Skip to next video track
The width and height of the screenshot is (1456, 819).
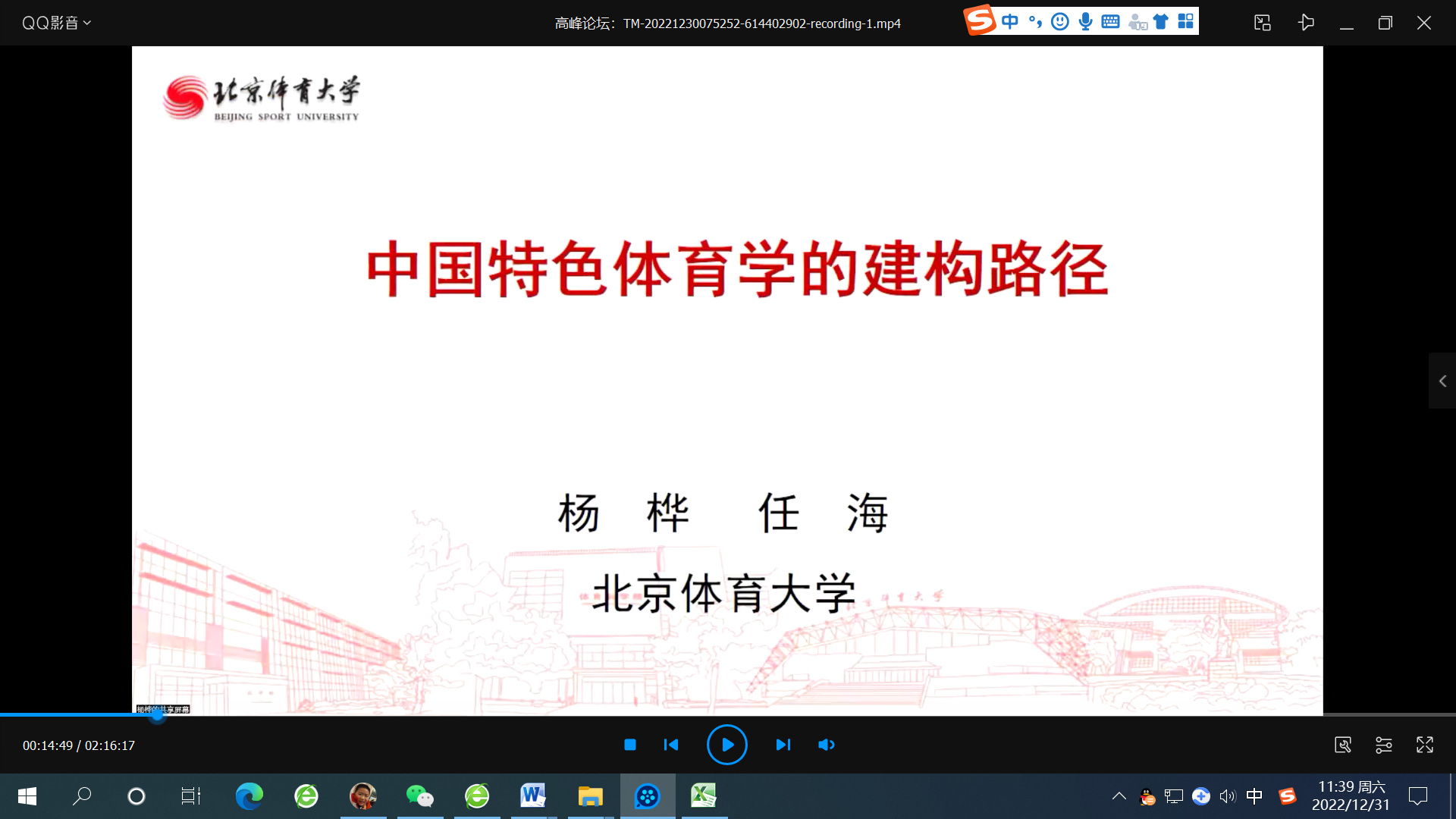point(783,745)
